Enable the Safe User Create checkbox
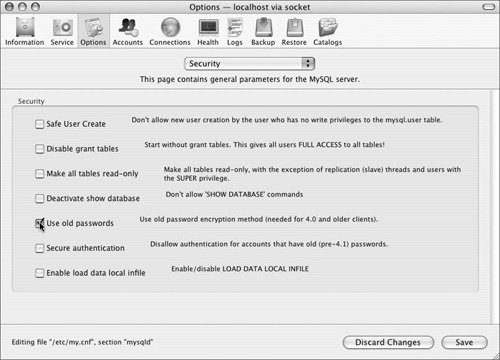The image size is (500, 360). 39,124
